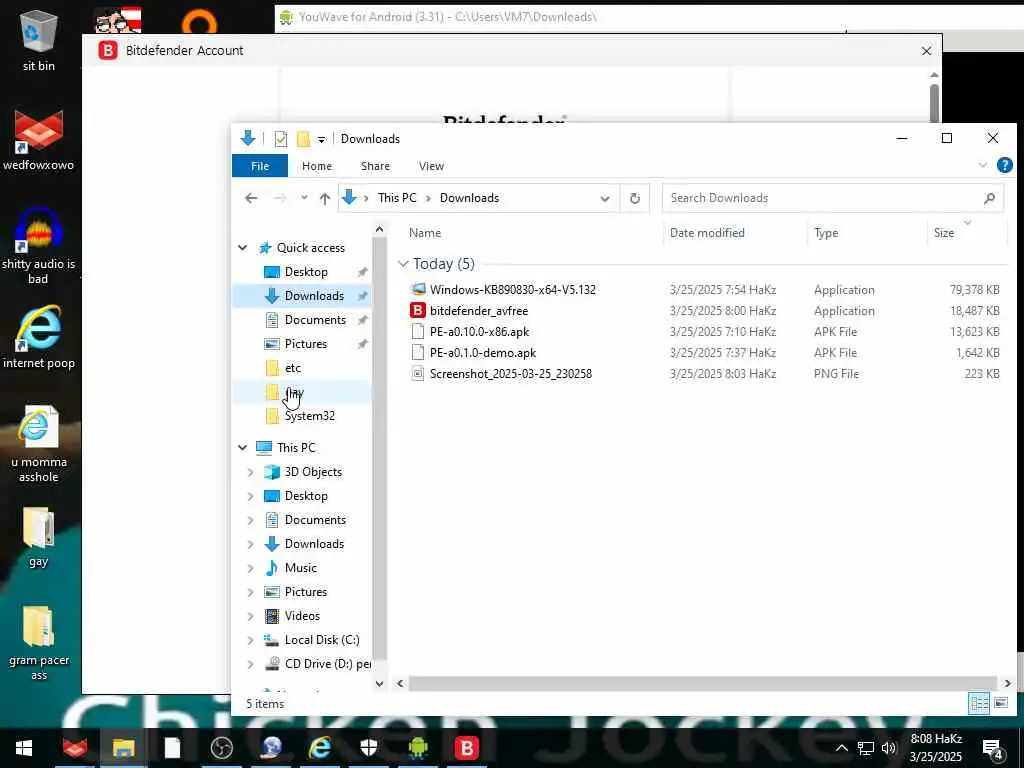The width and height of the screenshot is (1024, 768).
Task: Switch to the Share ribbon tab
Action: (x=376, y=166)
